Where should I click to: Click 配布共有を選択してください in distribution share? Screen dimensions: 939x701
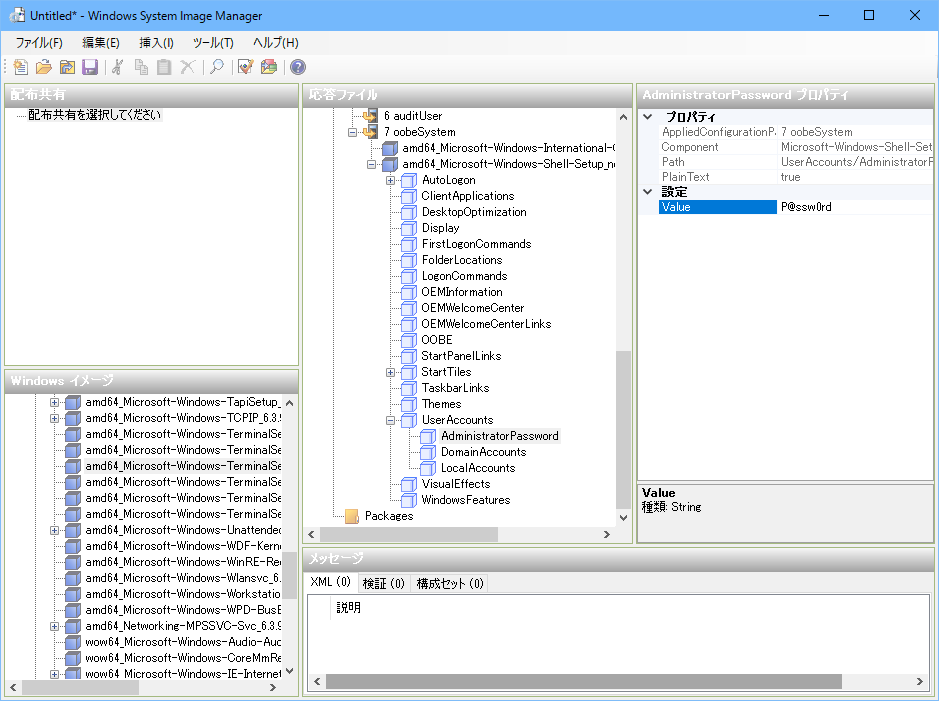(95, 115)
